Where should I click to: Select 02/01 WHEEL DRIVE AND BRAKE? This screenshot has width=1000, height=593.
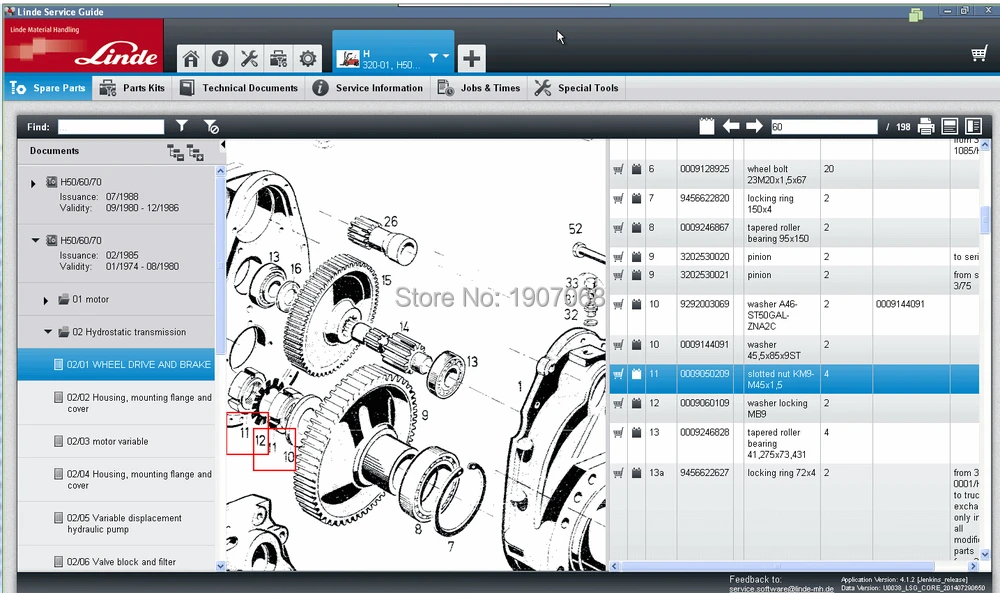[116, 365]
